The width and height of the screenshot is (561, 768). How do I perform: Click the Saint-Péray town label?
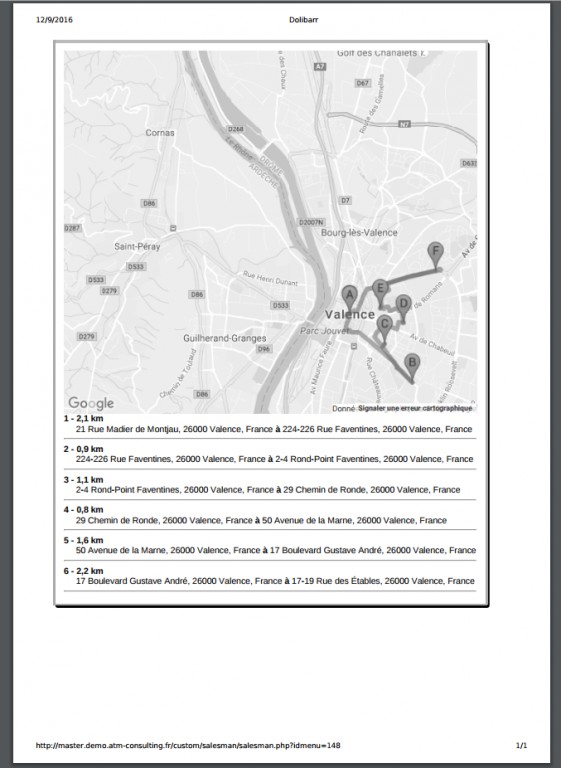[x=137, y=246]
